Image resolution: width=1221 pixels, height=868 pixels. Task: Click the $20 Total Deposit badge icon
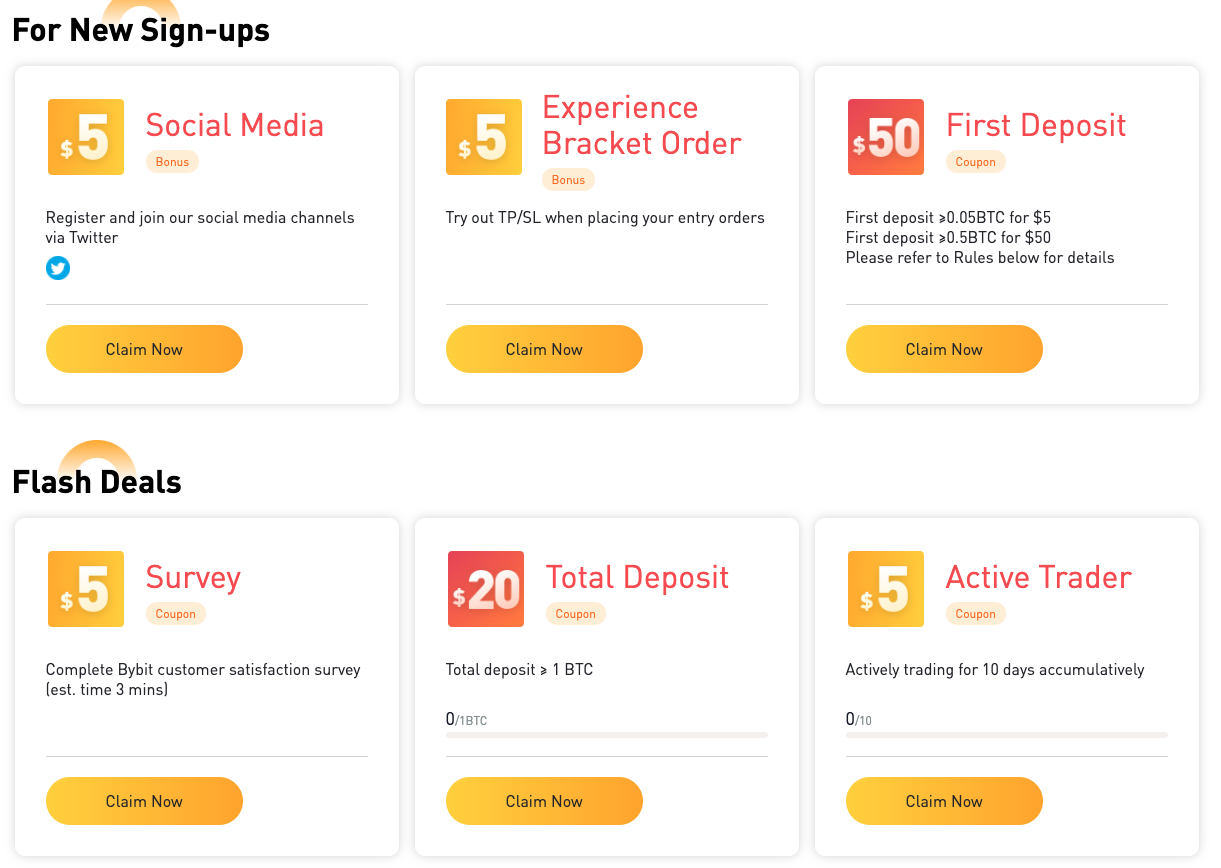(486, 589)
